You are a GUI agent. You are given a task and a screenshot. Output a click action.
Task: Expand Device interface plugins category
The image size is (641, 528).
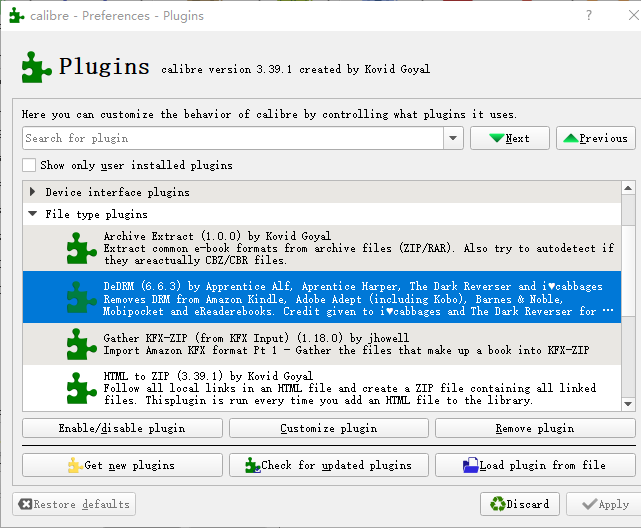pos(32,192)
